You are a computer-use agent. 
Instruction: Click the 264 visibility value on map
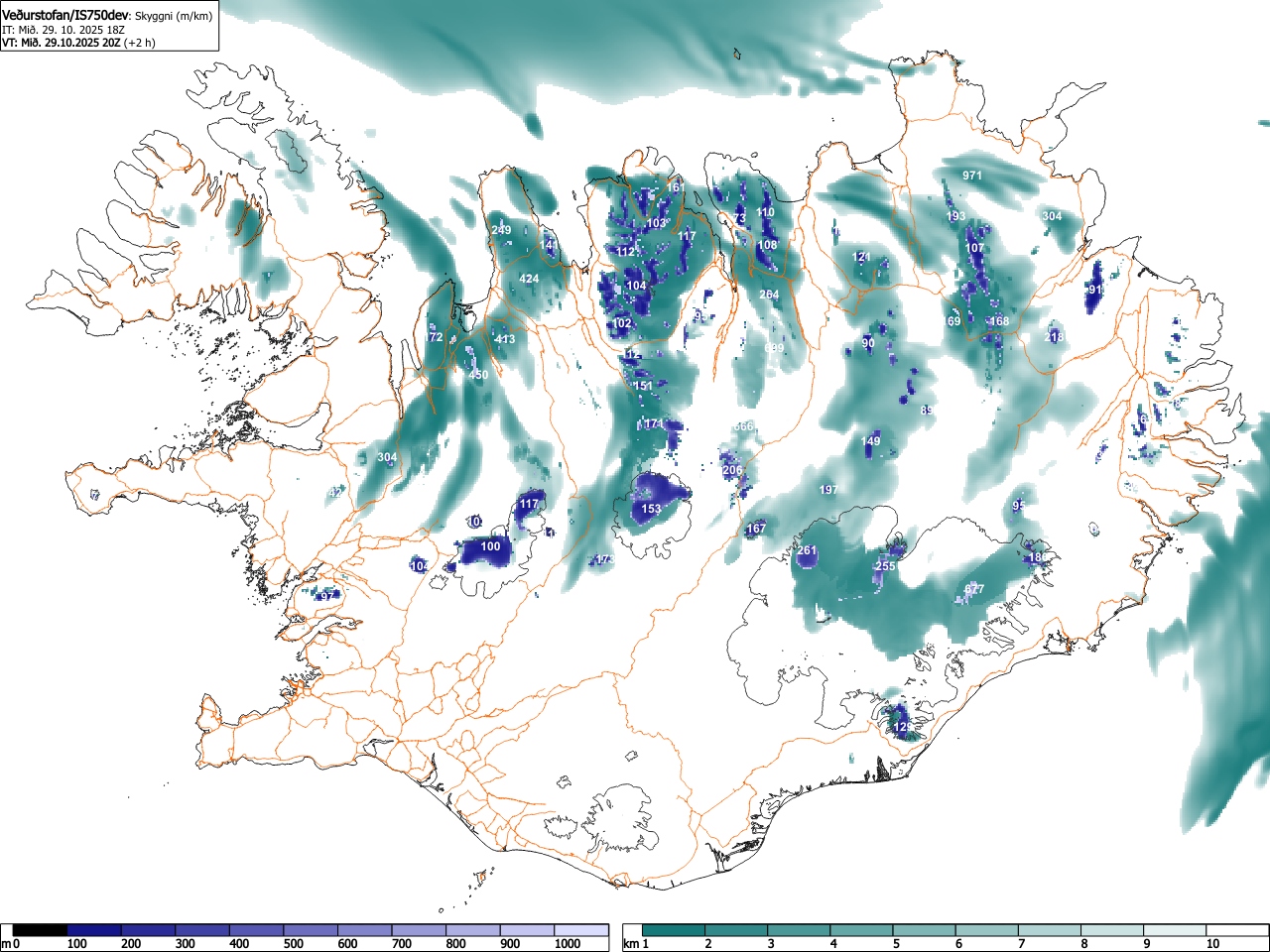click(769, 295)
